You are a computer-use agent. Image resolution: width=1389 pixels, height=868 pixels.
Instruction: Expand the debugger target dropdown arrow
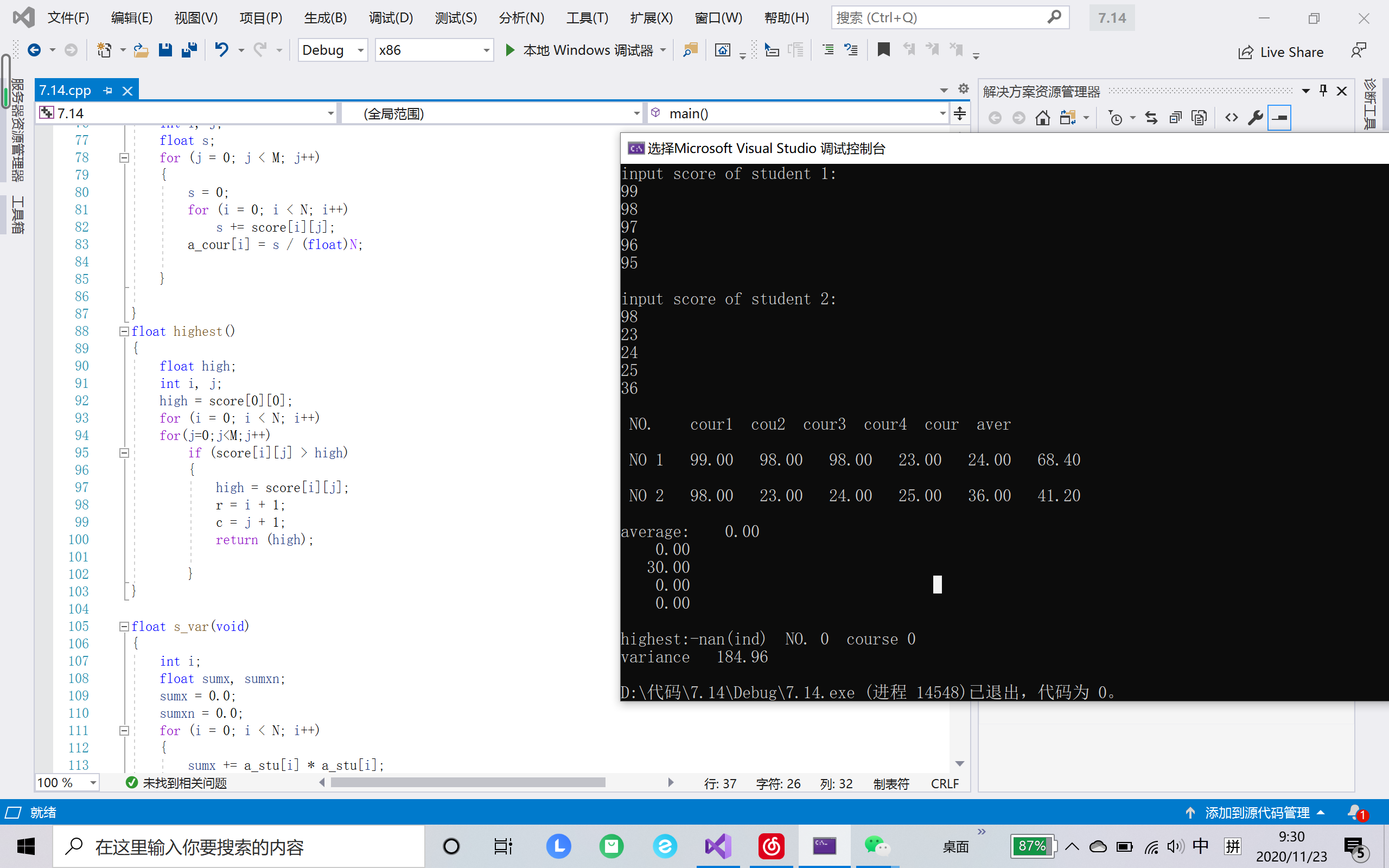(x=663, y=50)
